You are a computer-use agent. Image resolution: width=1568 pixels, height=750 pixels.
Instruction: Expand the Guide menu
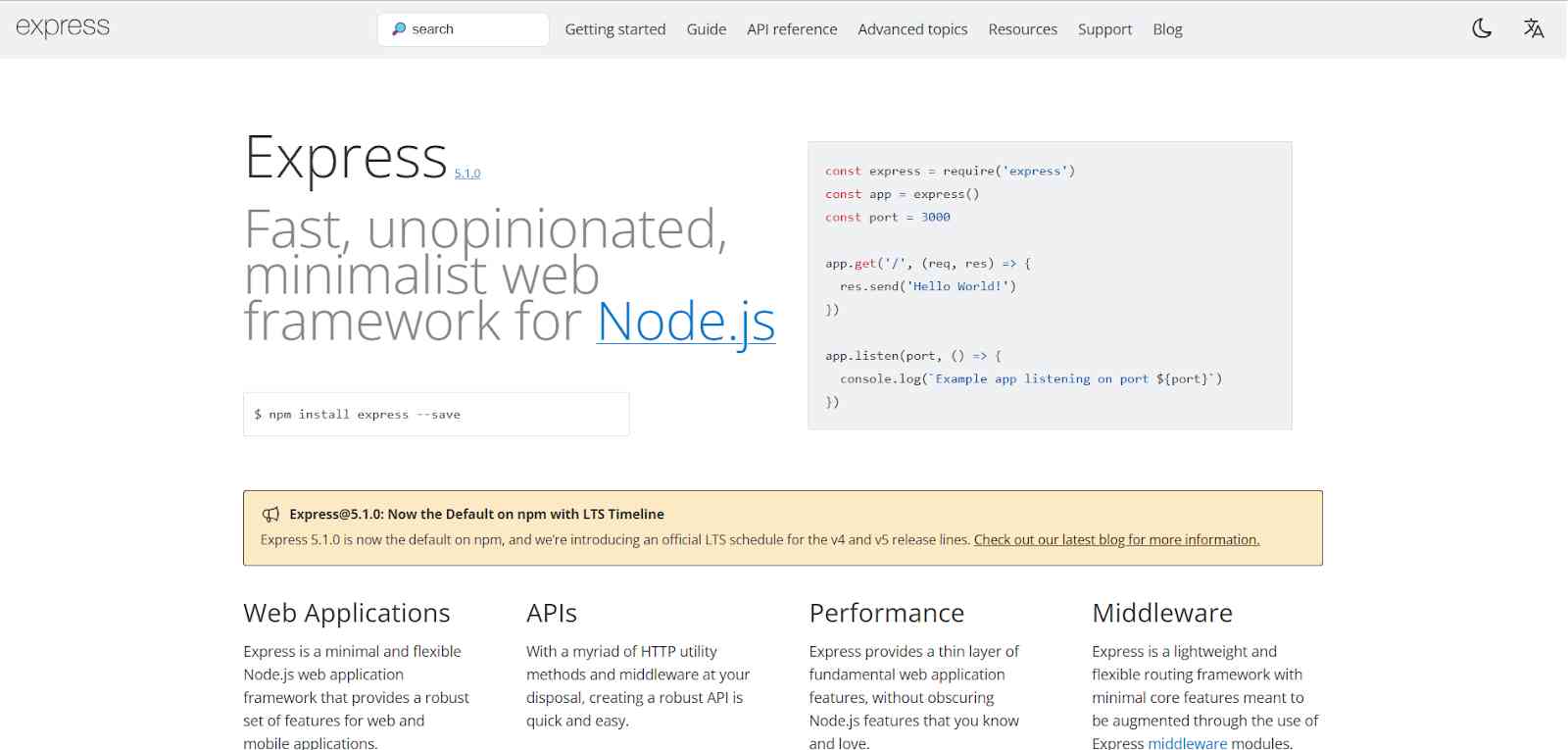706,29
